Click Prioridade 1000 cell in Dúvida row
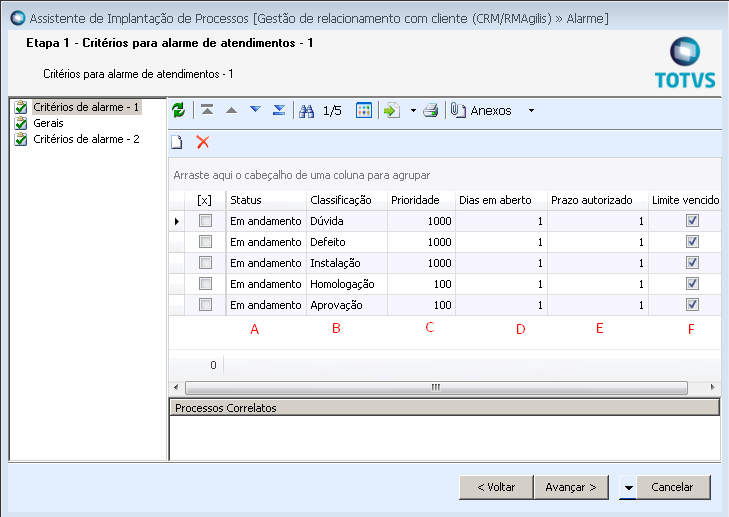Viewport: 729px width, 517px height. (x=421, y=221)
